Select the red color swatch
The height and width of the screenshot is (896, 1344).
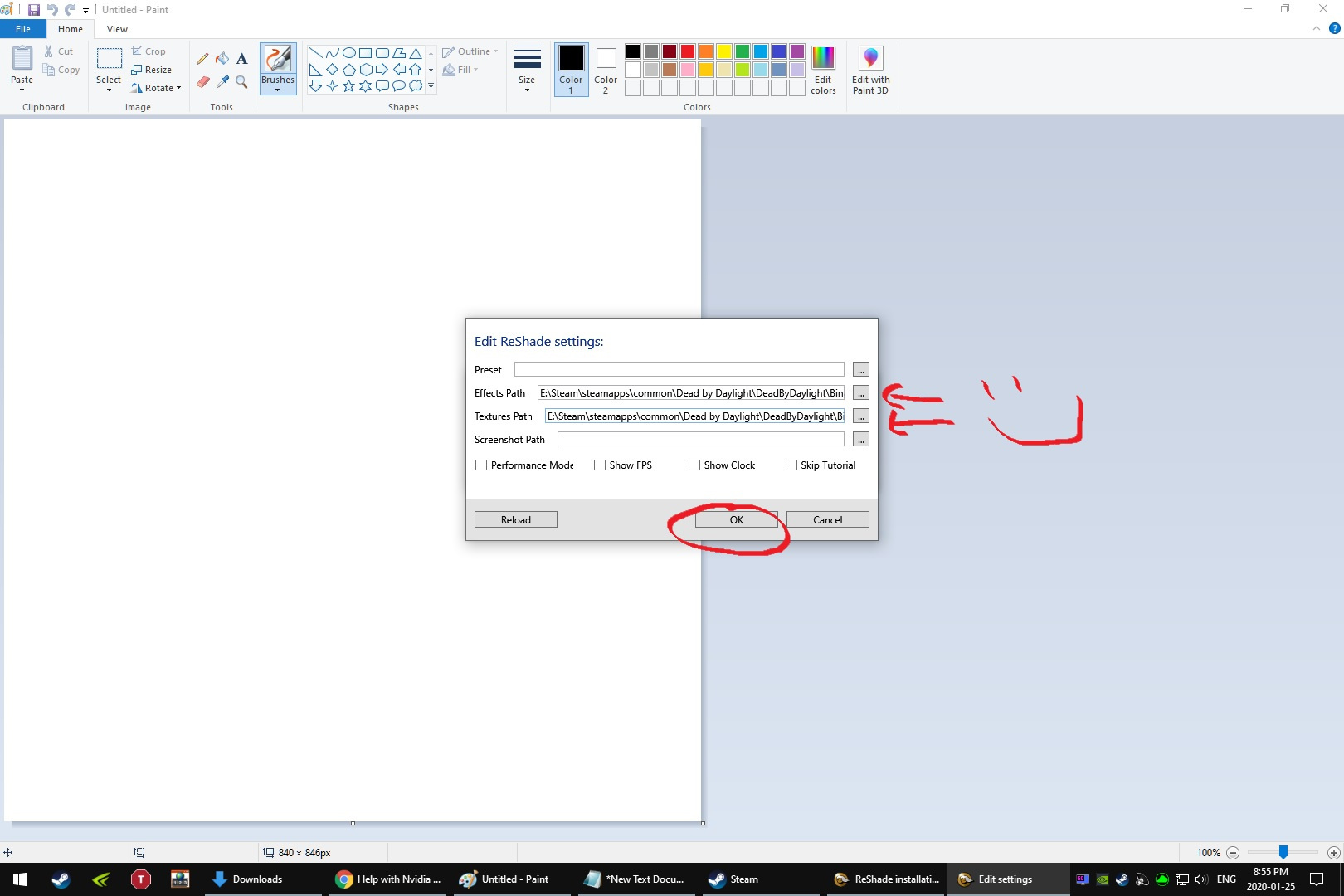(688, 51)
